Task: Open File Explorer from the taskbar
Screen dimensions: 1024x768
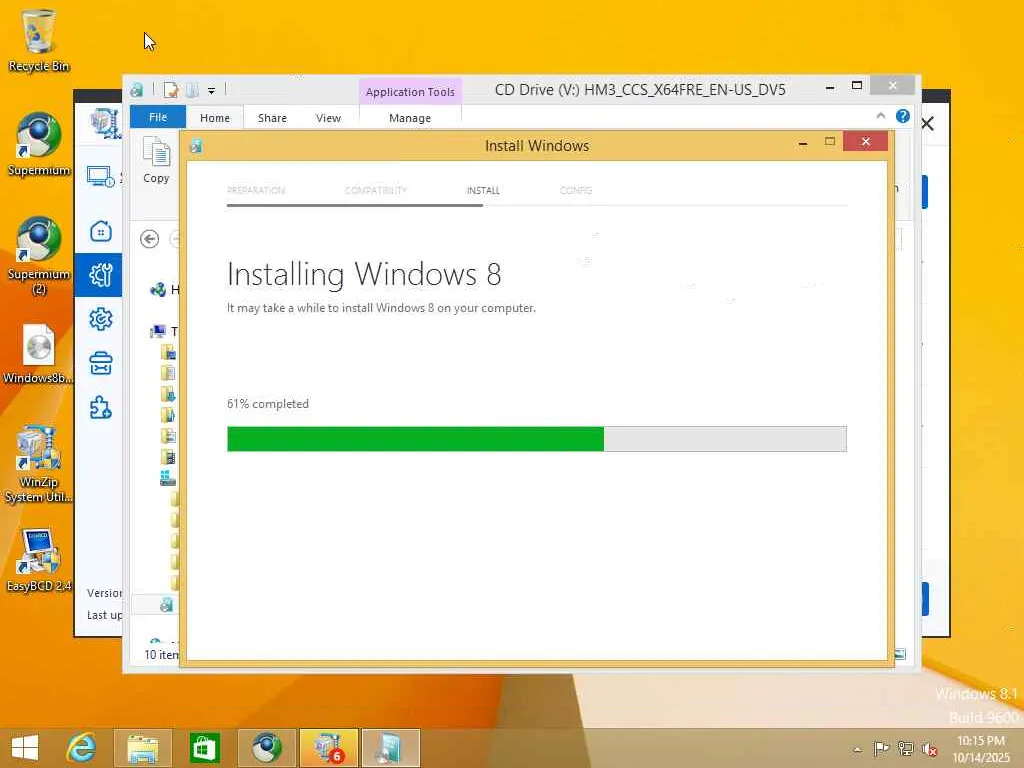Action: tap(142, 748)
